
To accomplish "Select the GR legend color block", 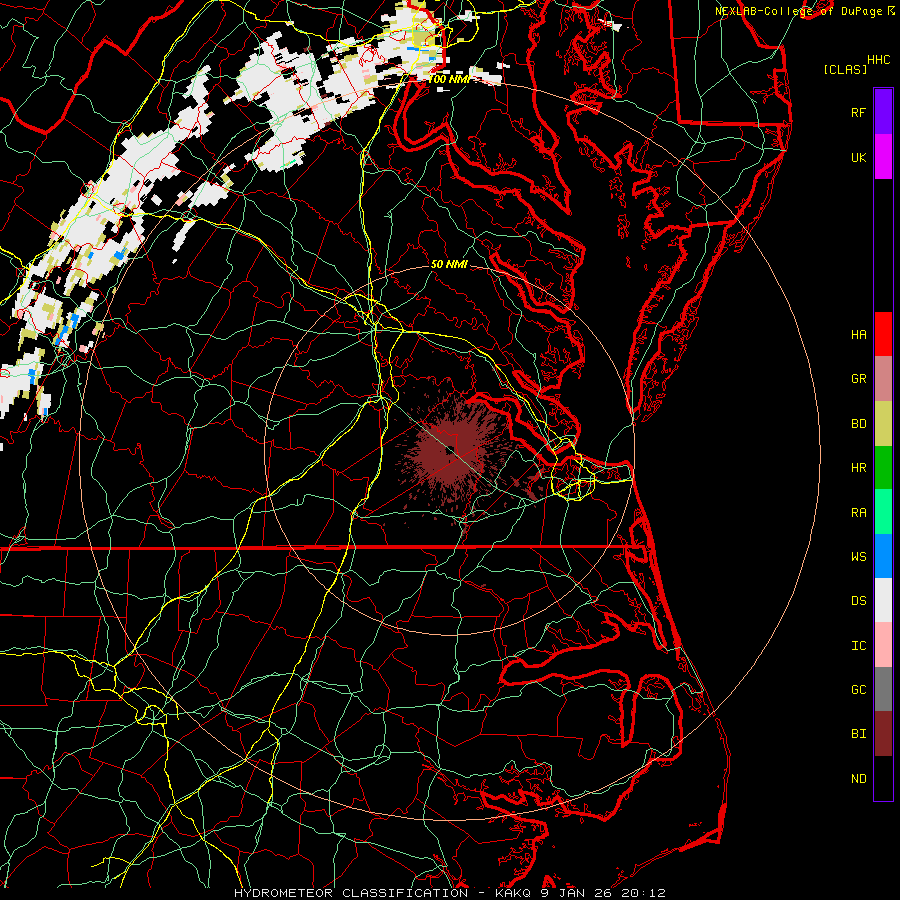I will tap(883, 379).
